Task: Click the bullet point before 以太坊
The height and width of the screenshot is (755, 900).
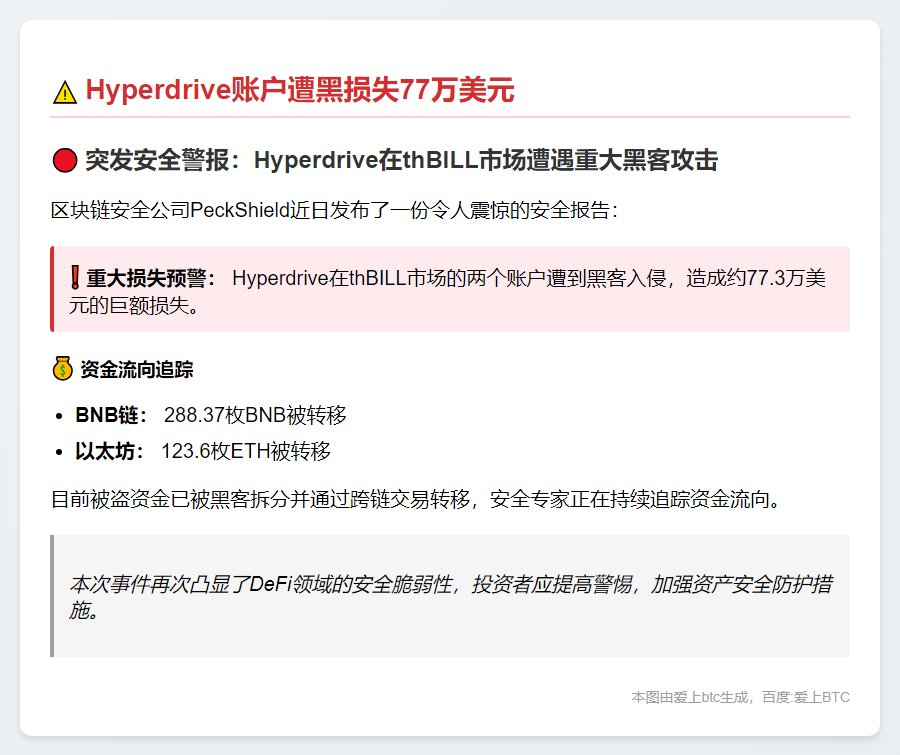Action: coord(60,452)
